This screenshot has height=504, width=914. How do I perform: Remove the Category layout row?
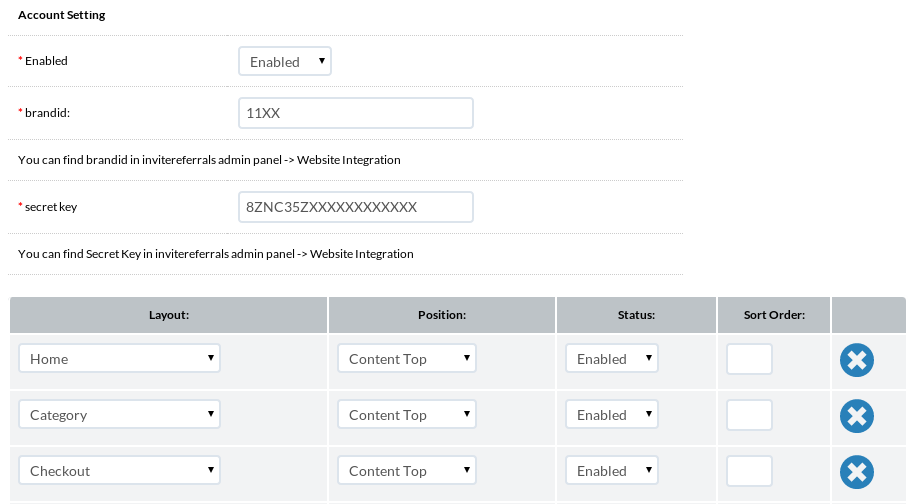tap(856, 416)
